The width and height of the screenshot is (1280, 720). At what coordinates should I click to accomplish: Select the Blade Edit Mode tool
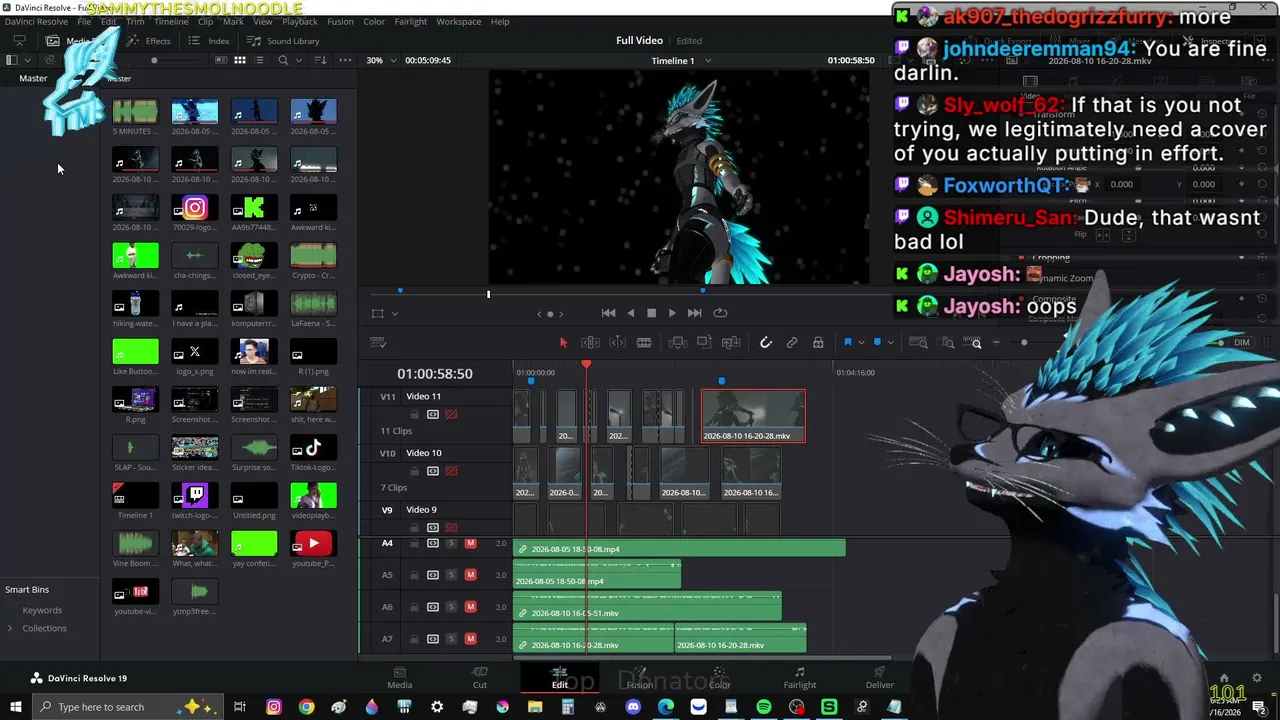pyautogui.click(x=644, y=342)
